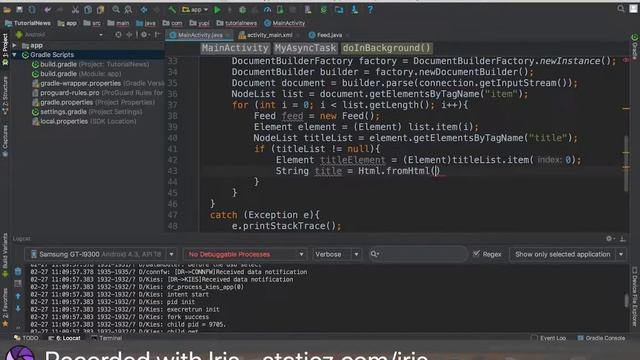Open the app run configuration dropdown
The width and height of the screenshot is (640, 360).
point(195,9)
